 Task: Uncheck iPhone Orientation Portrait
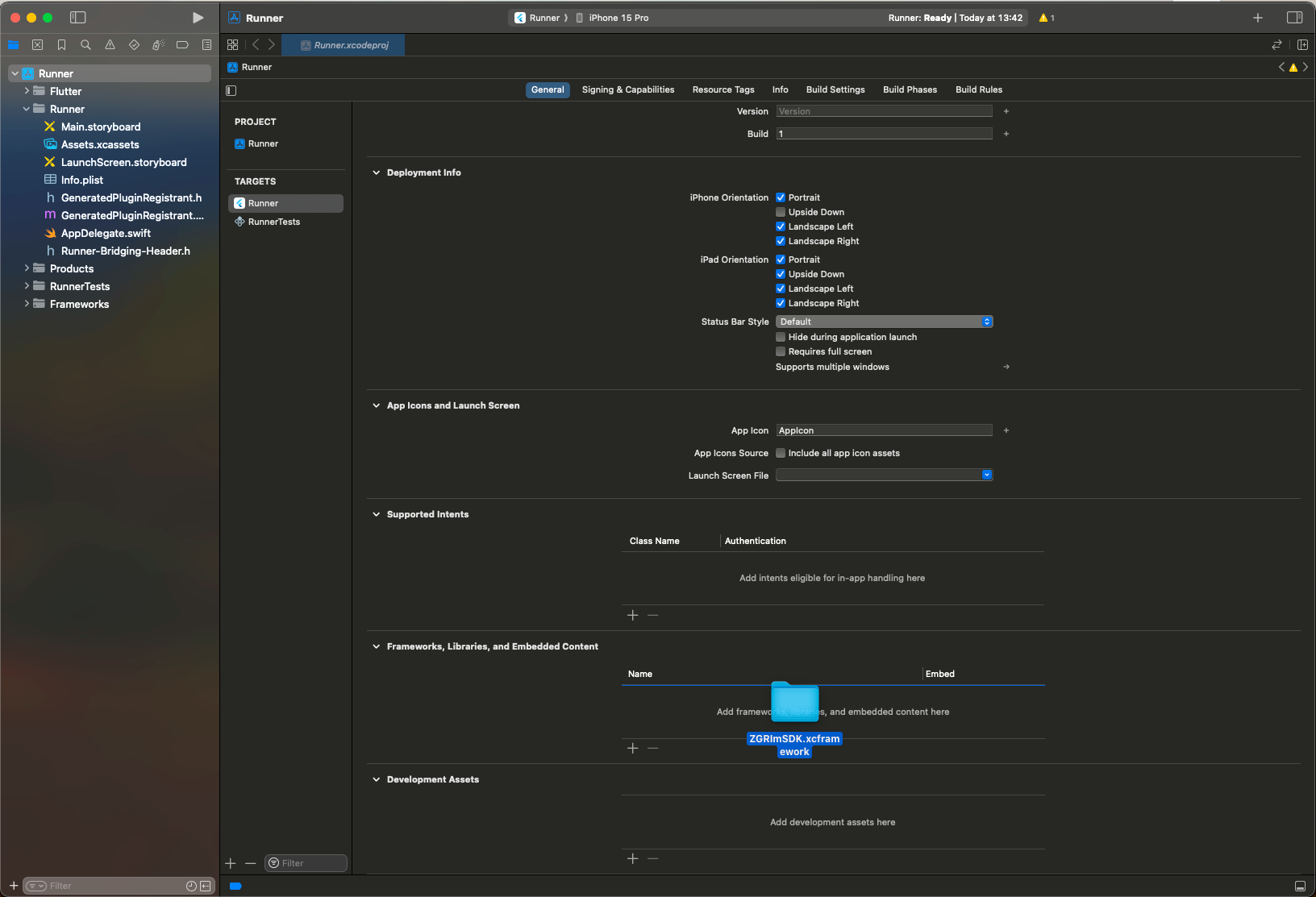click(x=781, y=197)
